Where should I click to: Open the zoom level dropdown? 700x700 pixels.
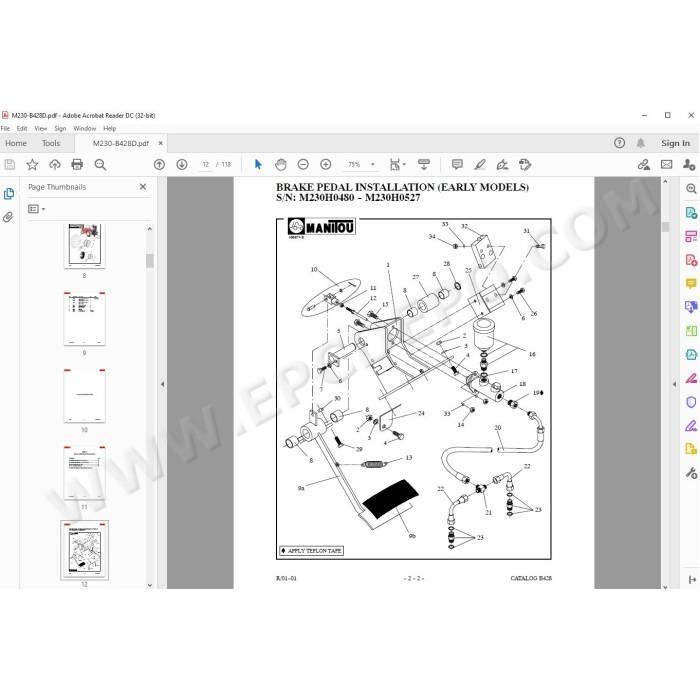pos(373,165)
